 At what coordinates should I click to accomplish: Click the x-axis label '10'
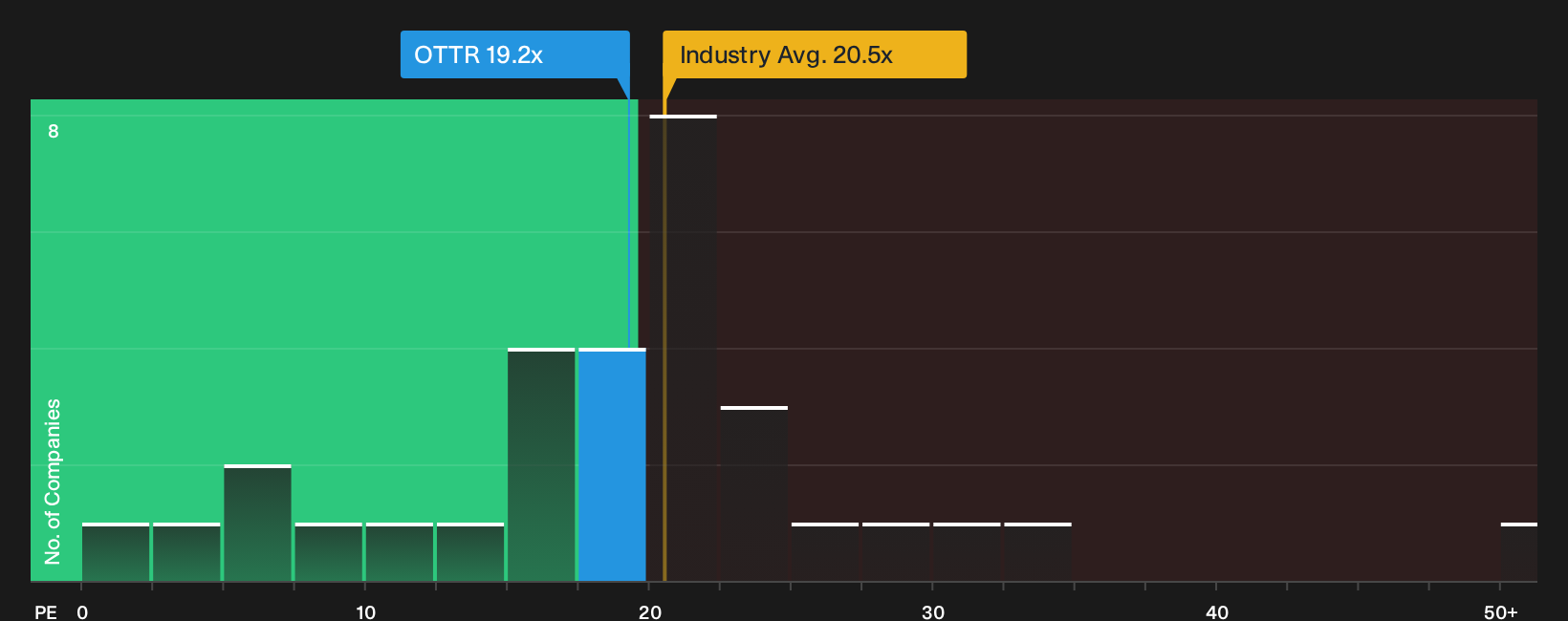(x=365, y=611)
